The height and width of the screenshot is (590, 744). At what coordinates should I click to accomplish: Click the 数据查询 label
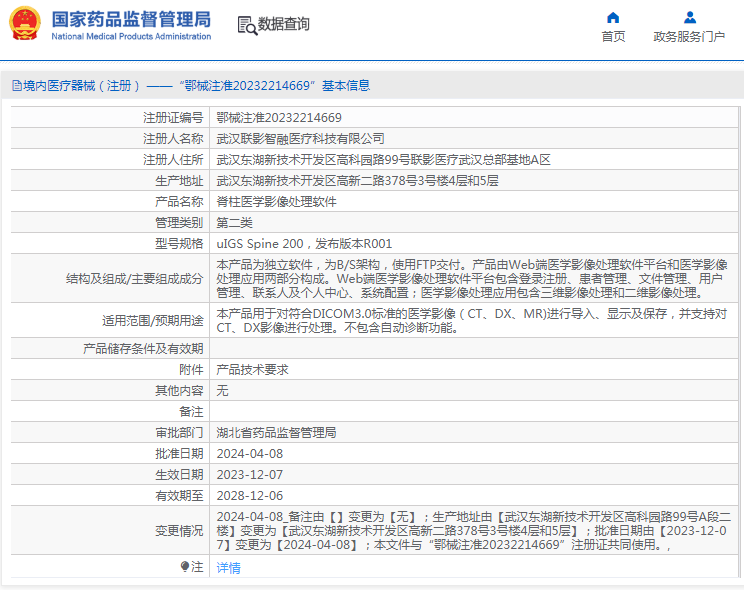pos(283,24)
